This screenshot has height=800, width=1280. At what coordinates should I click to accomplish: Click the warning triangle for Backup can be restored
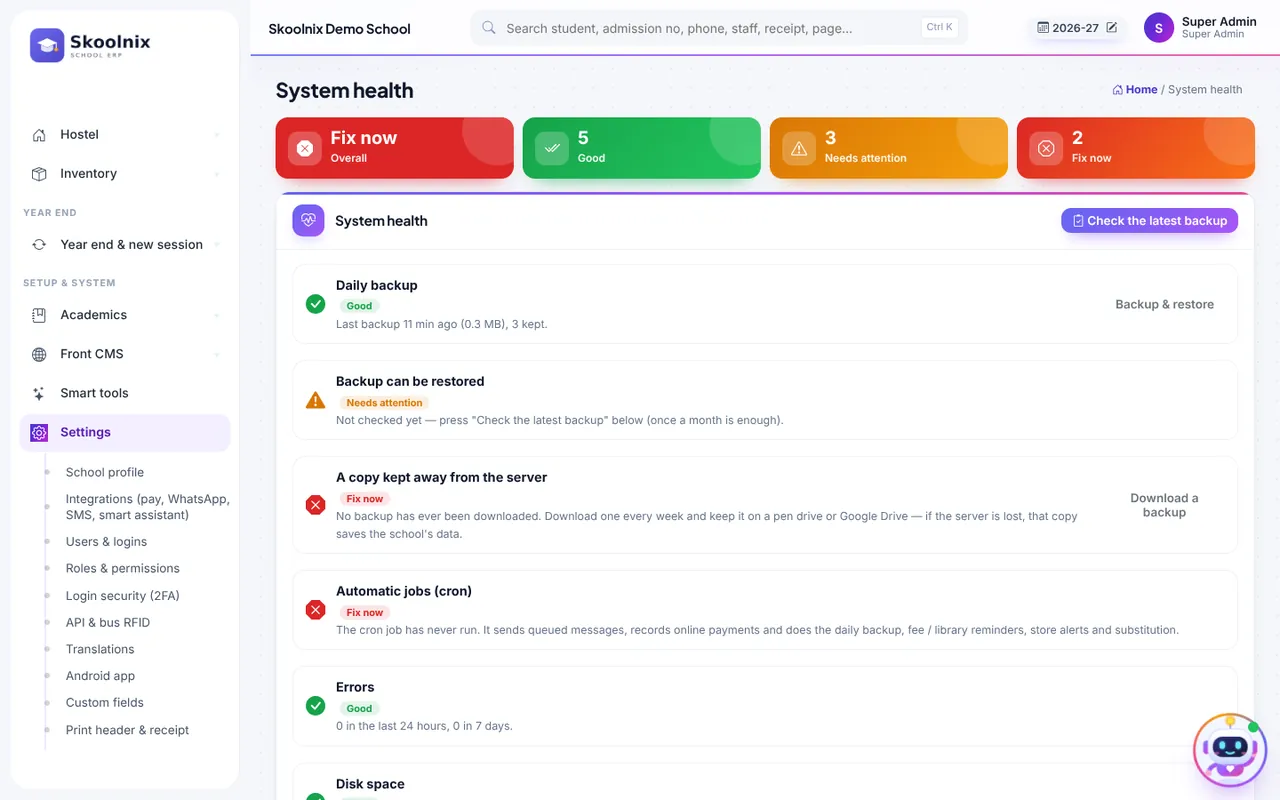tap(315, 400)
